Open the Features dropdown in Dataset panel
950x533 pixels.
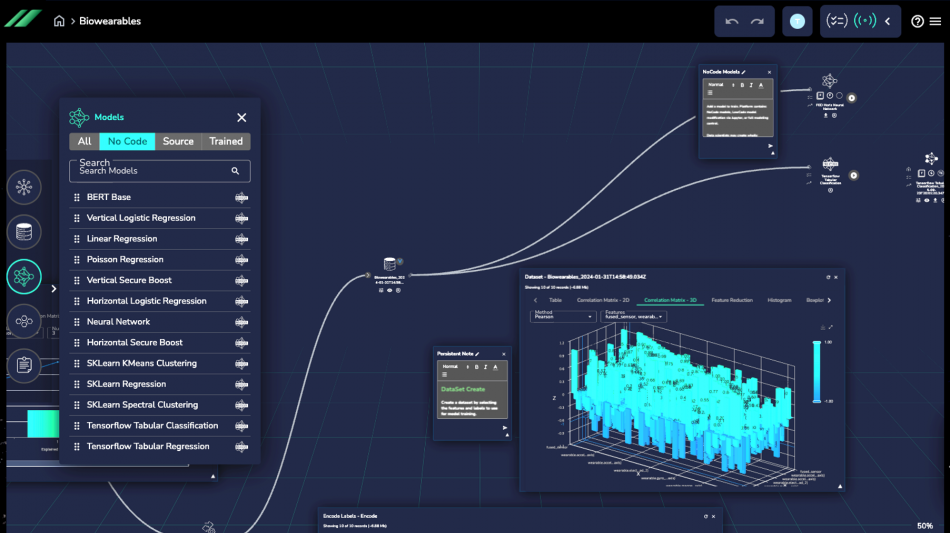click(634, 316)
